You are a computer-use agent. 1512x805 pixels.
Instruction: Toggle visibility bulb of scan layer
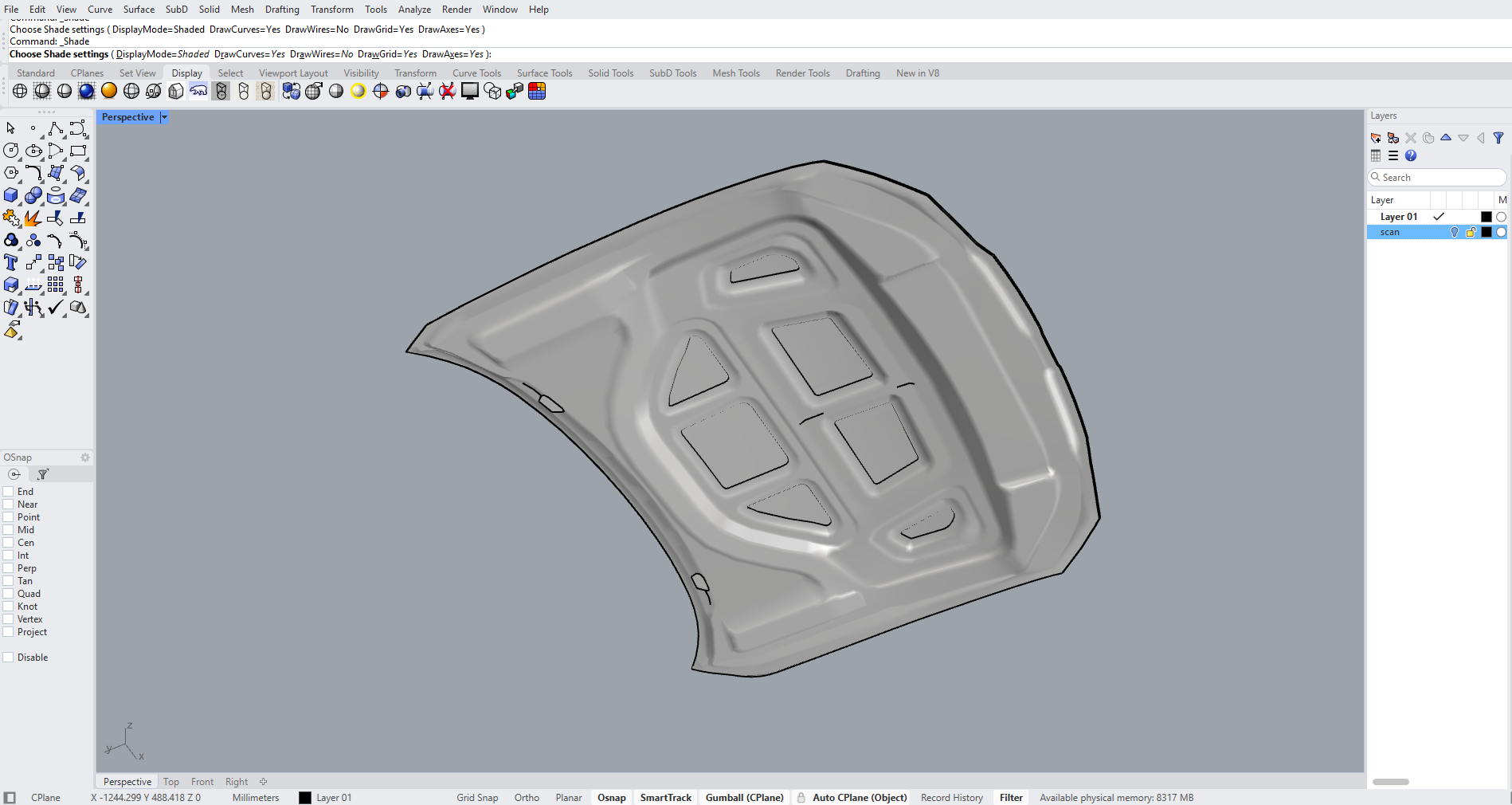pyautogui.click(x=1455, y=232)
